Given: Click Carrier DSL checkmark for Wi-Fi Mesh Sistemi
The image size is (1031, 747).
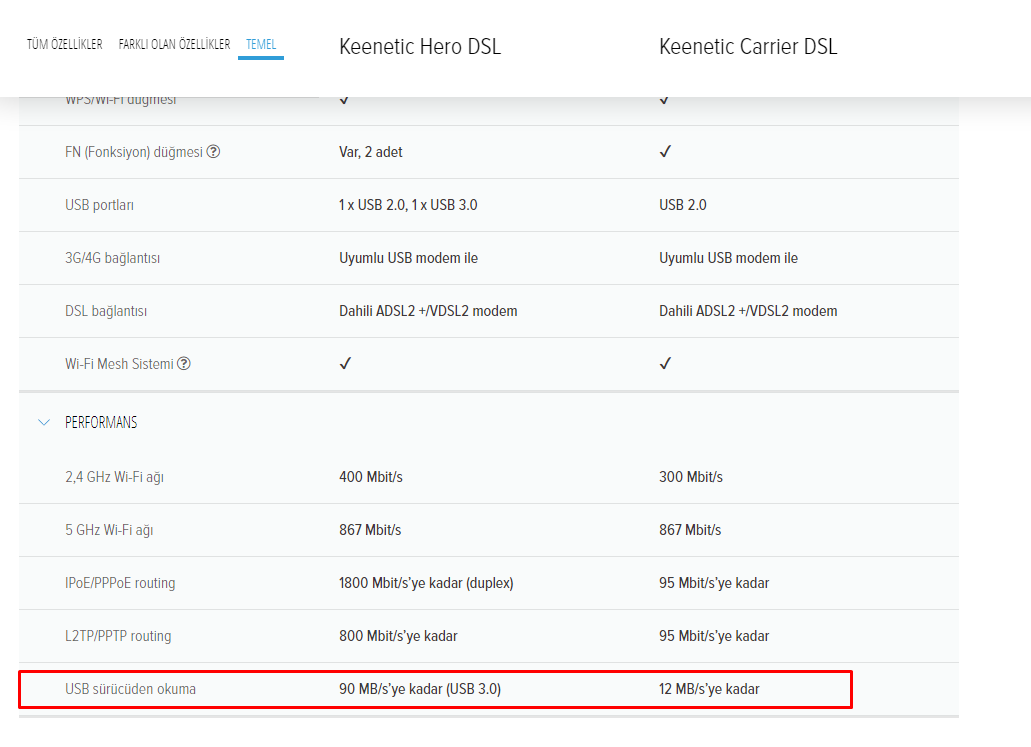Looking at the screenshot, I should (x=665, y=363).
